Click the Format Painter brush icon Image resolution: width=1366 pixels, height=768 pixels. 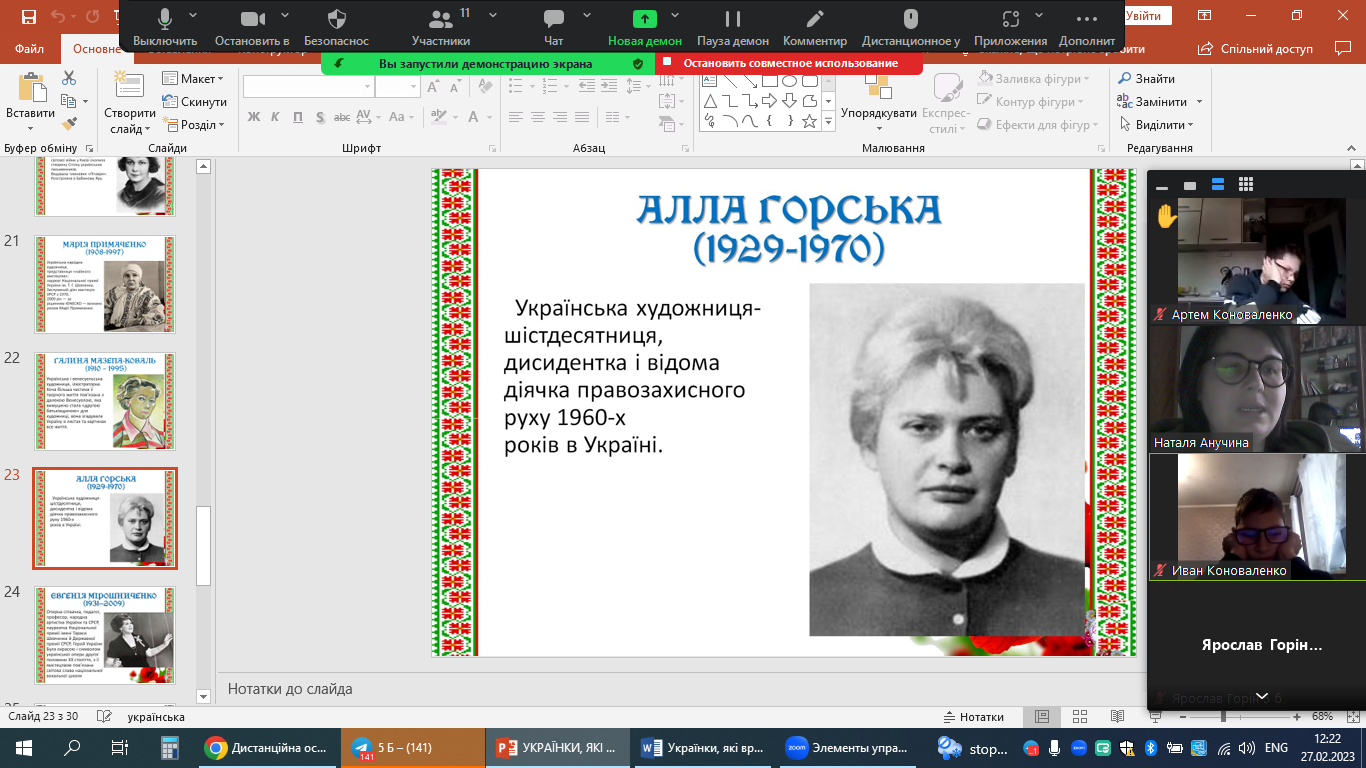click(69, 124)
